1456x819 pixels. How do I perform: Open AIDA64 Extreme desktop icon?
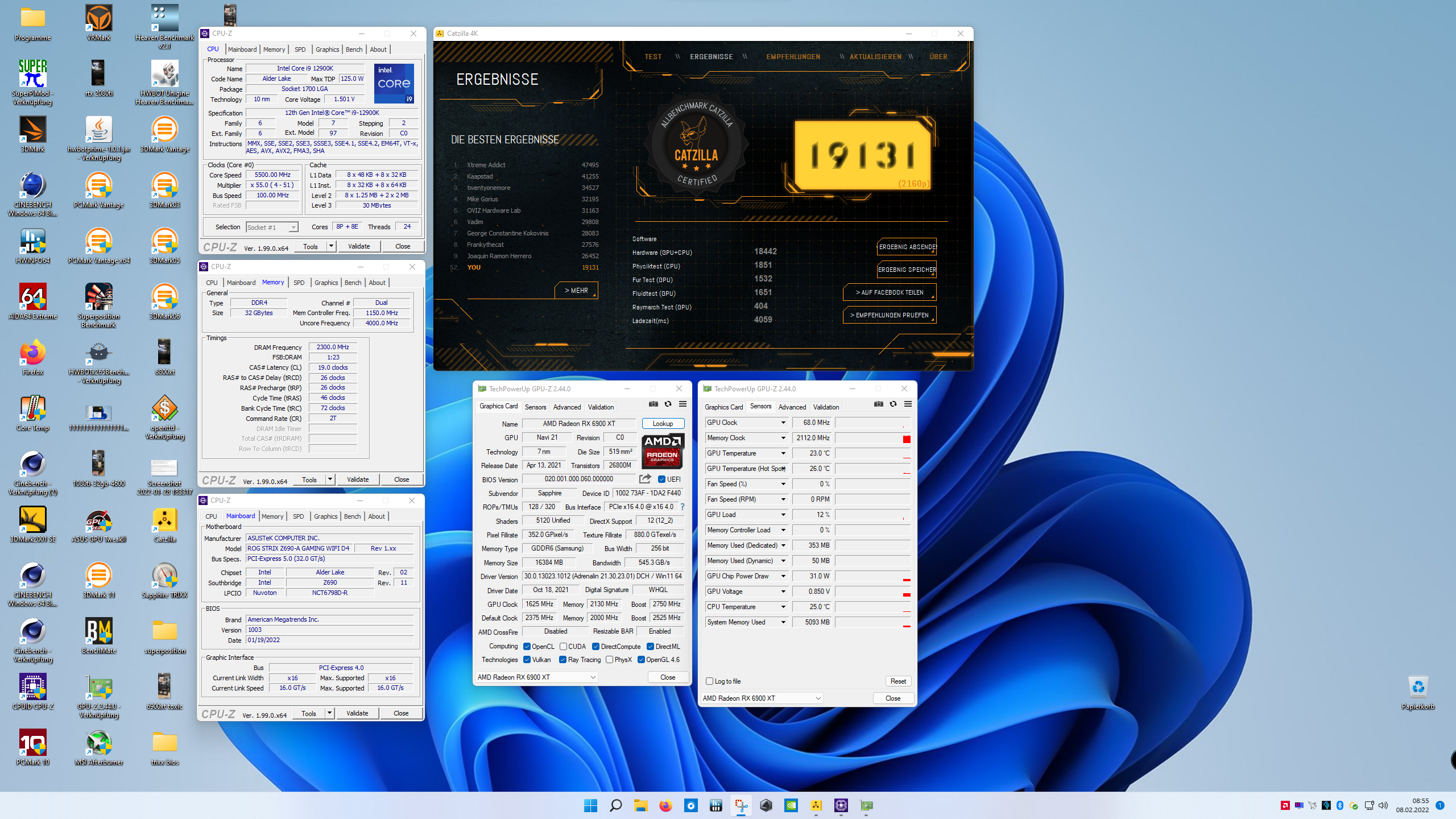[x=32, y=301]
